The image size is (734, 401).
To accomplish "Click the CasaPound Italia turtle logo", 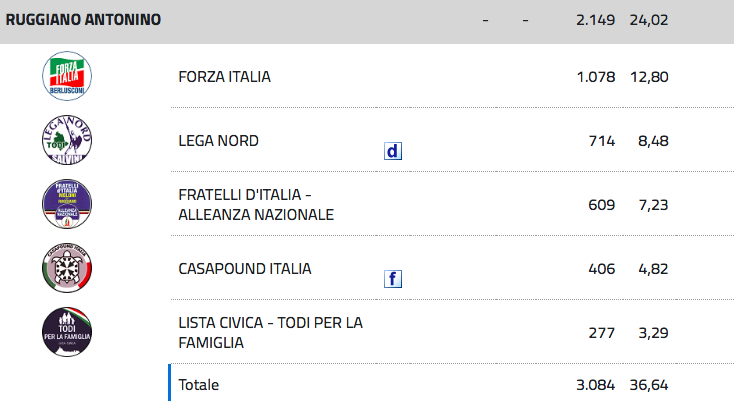I will 67,268.
